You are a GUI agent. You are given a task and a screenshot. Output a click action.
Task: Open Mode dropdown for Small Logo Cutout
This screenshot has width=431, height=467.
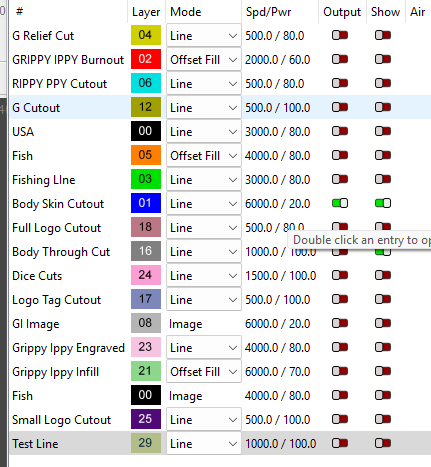click(204, 420)
